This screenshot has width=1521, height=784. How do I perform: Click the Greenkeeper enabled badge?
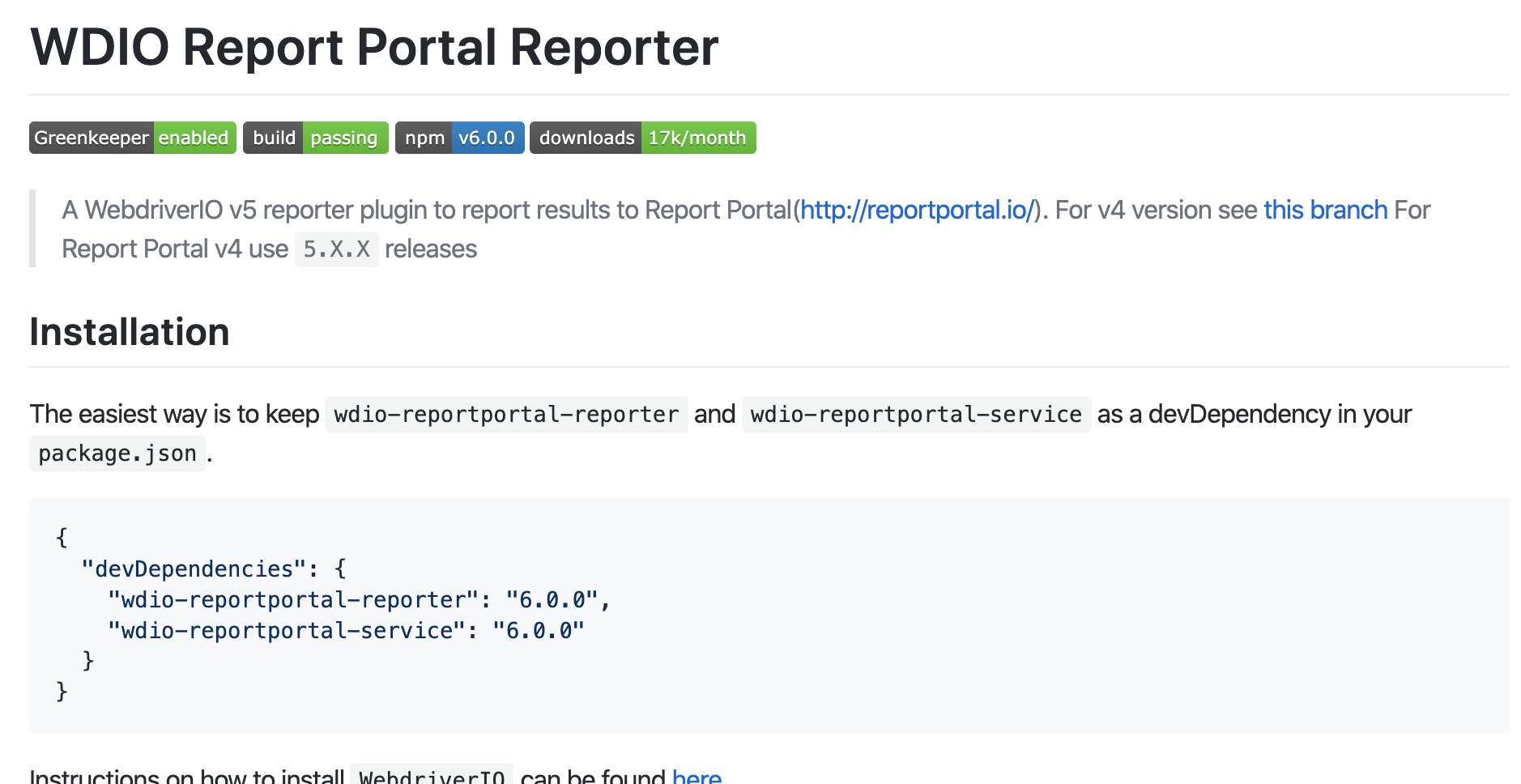click(133, 138)
